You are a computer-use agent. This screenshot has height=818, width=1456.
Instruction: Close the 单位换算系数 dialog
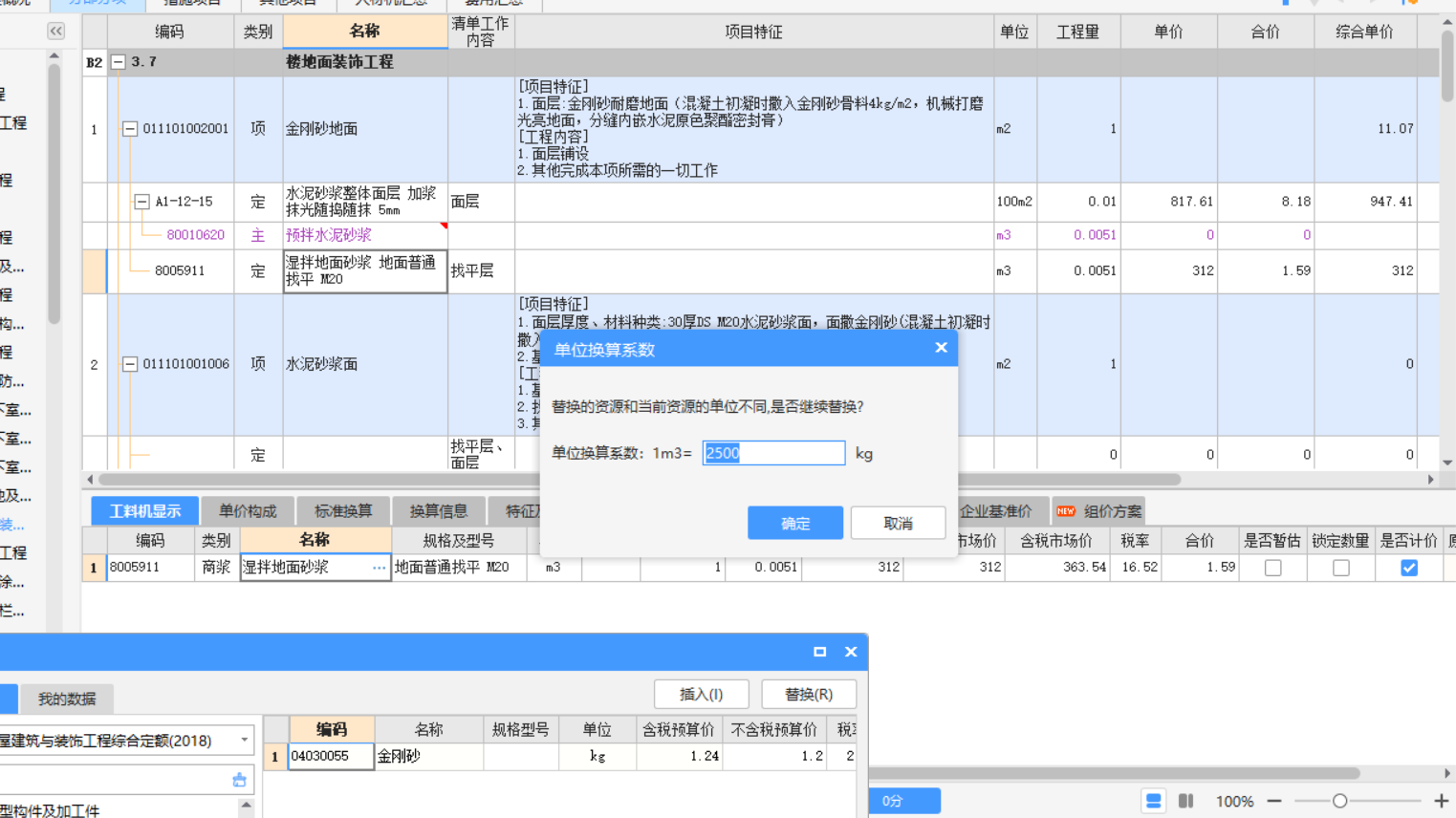point(941,348)
